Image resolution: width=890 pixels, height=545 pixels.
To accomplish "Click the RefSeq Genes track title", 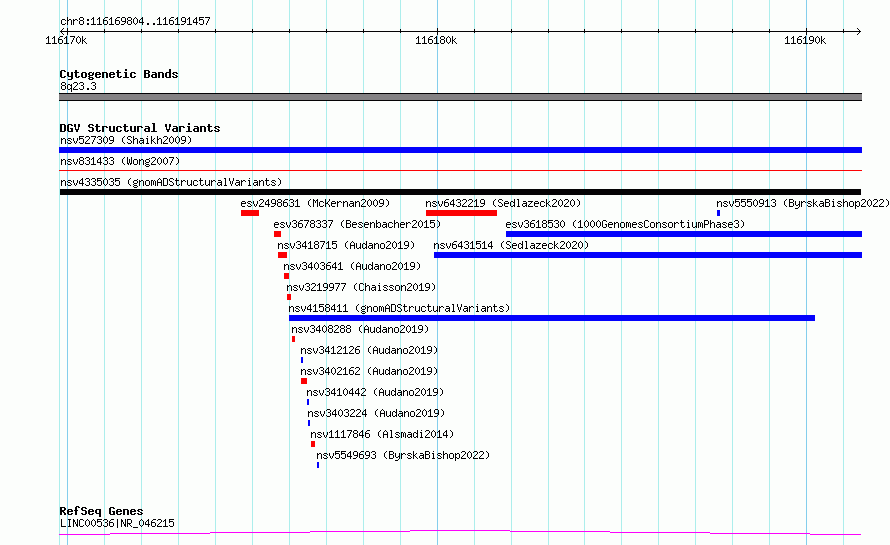I will tap(101, 511).
